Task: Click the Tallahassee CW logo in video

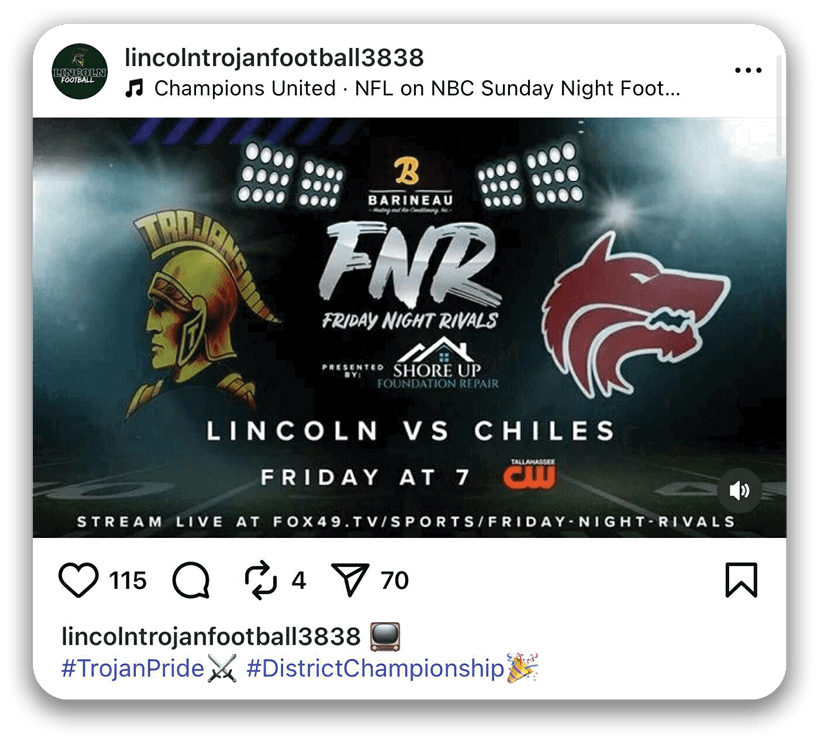Action: (x=531, y=474)
